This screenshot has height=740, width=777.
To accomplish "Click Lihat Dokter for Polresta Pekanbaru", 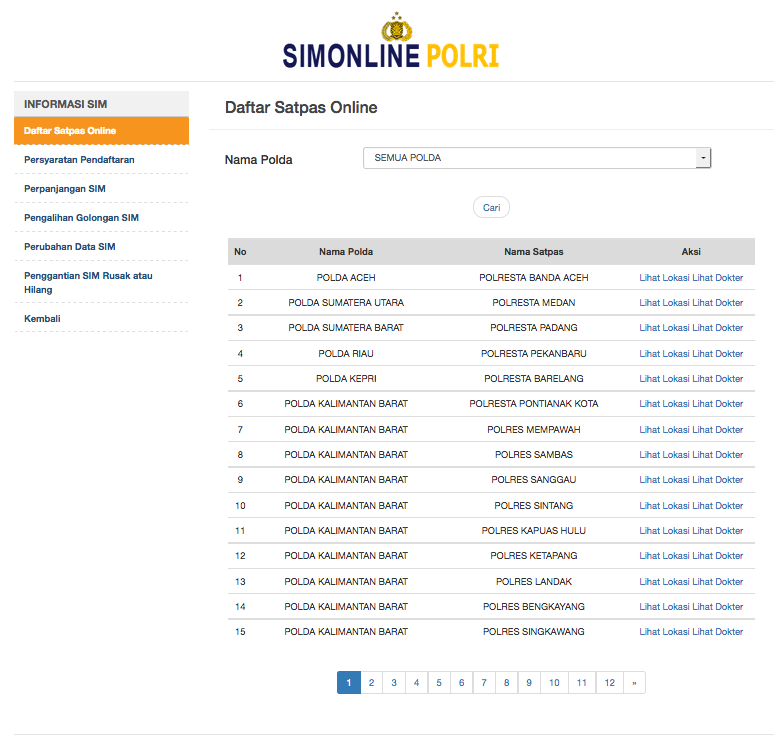I will coord(718,353).
